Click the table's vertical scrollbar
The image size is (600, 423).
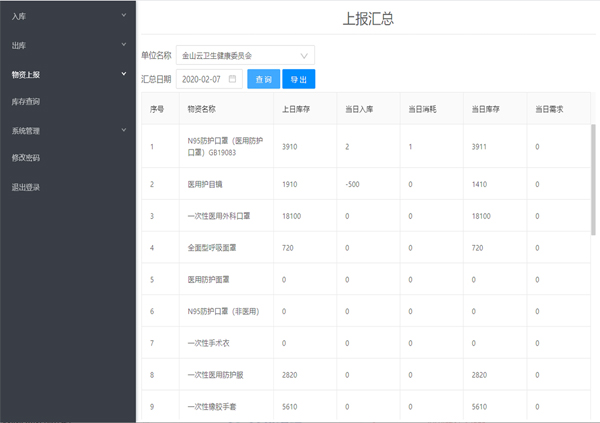(593, 180)
